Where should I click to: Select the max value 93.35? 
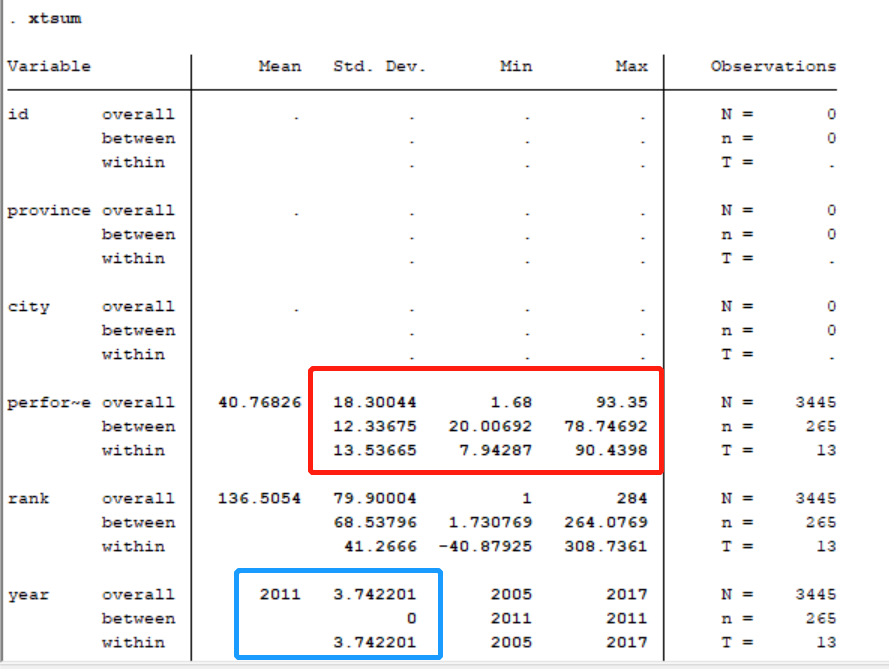coord(621,403)
